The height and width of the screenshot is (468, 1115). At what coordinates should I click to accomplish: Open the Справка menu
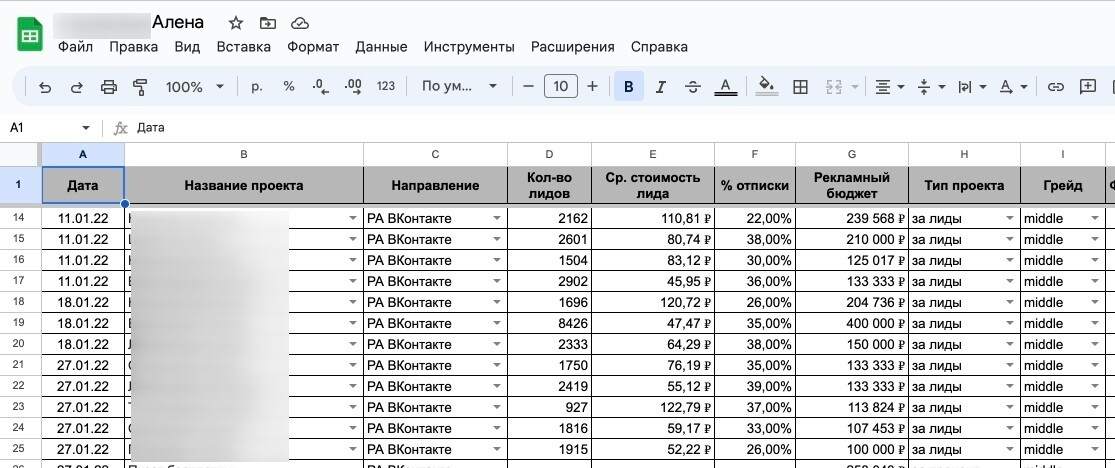coord(659,47)
